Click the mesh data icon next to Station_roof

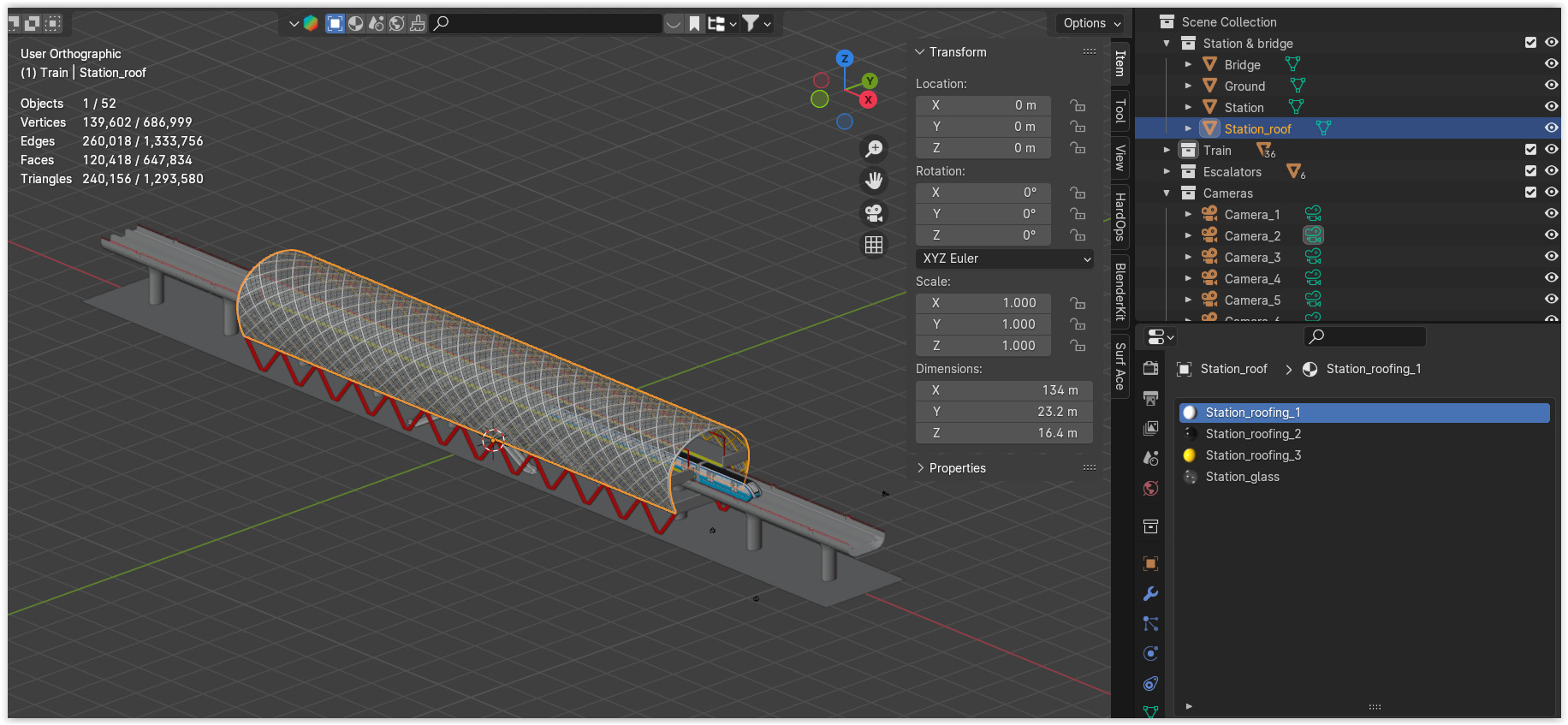(1323, 128)
